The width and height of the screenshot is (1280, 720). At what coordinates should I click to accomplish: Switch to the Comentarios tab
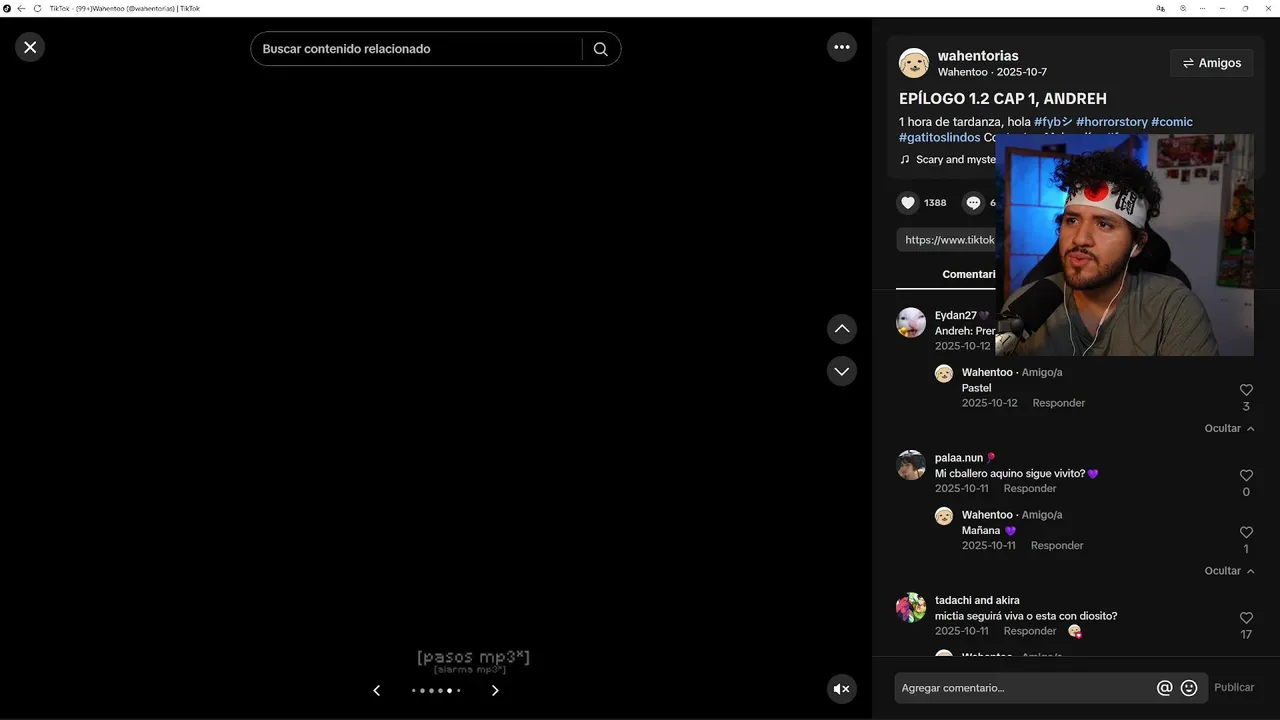coord(969,275)
